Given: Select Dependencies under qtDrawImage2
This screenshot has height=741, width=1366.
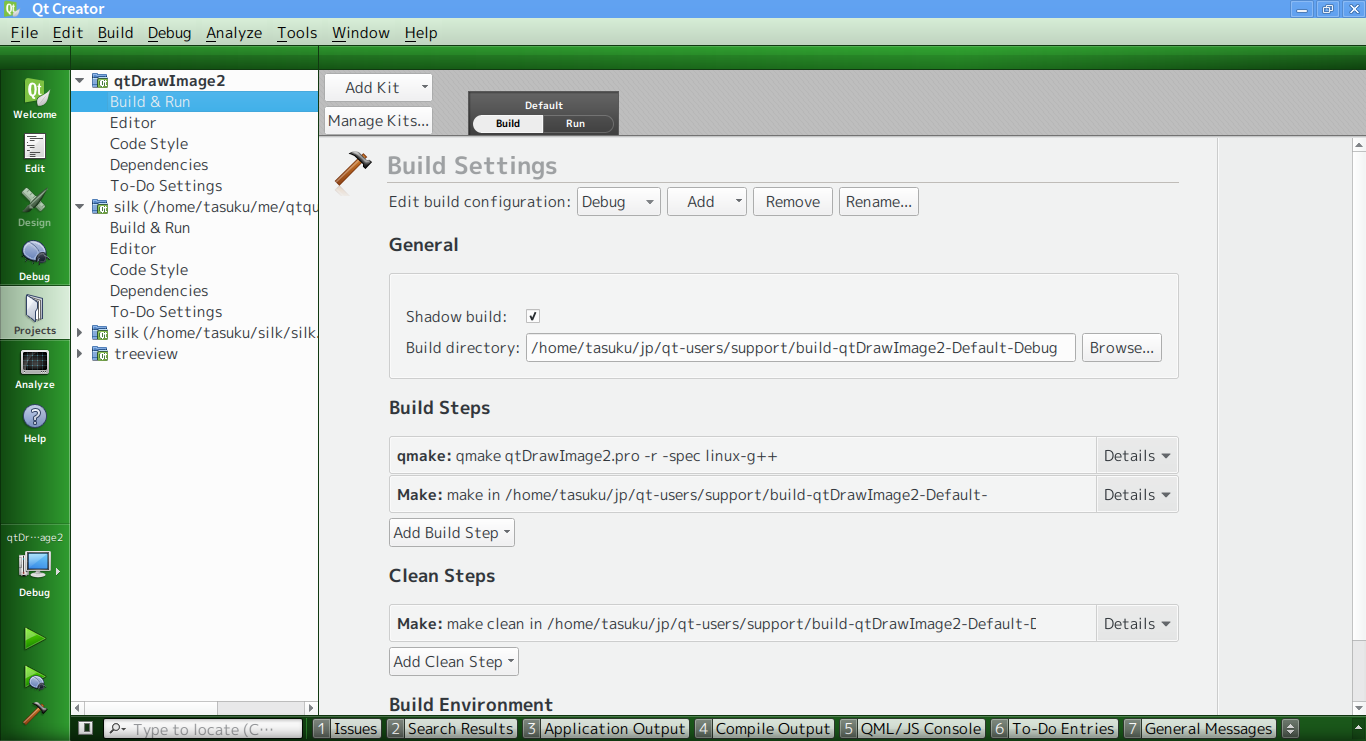Looking at the screenshot, I should [159, 165].
